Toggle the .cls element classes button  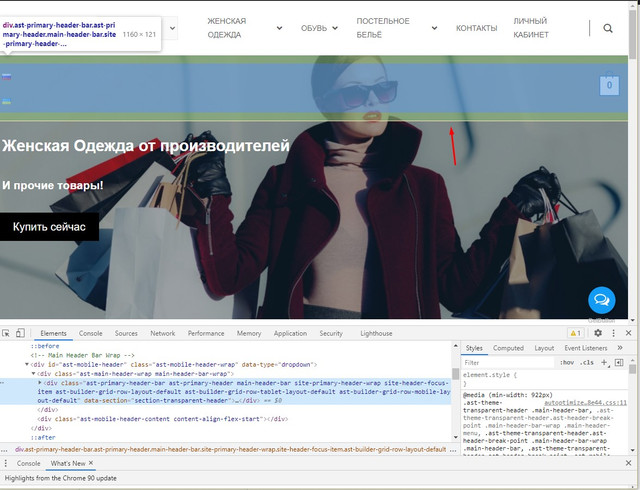[x=587, y=362]
